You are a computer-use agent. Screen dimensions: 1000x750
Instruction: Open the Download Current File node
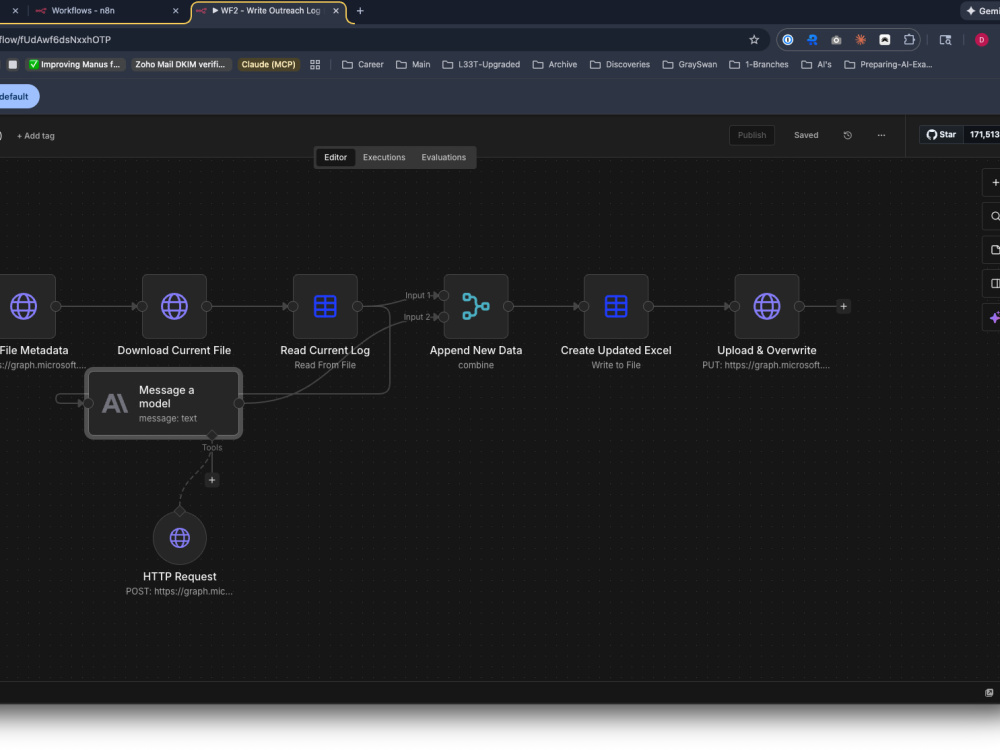pyautogui.click(x=174, y=306)
